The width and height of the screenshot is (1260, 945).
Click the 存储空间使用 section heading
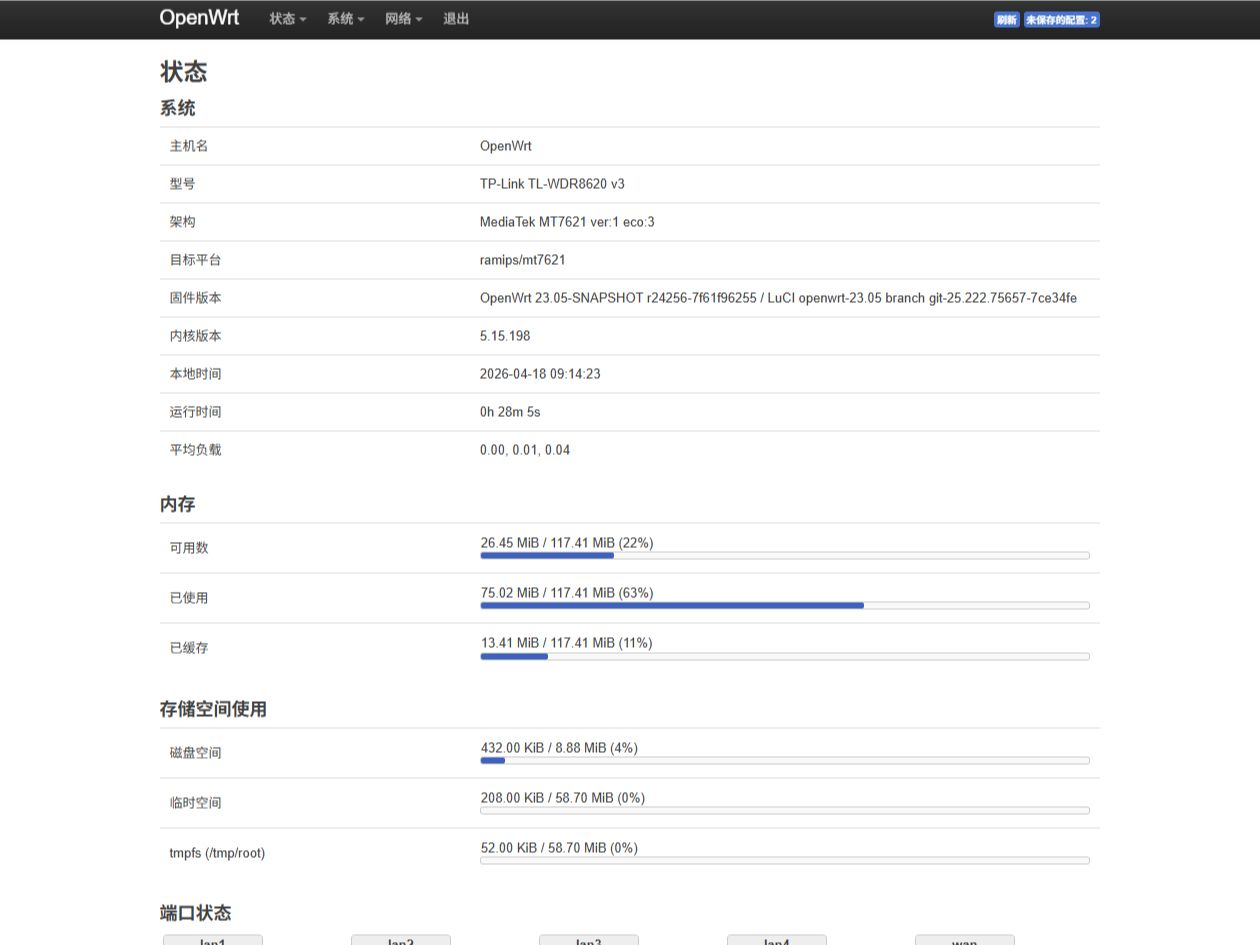(213, 709)
